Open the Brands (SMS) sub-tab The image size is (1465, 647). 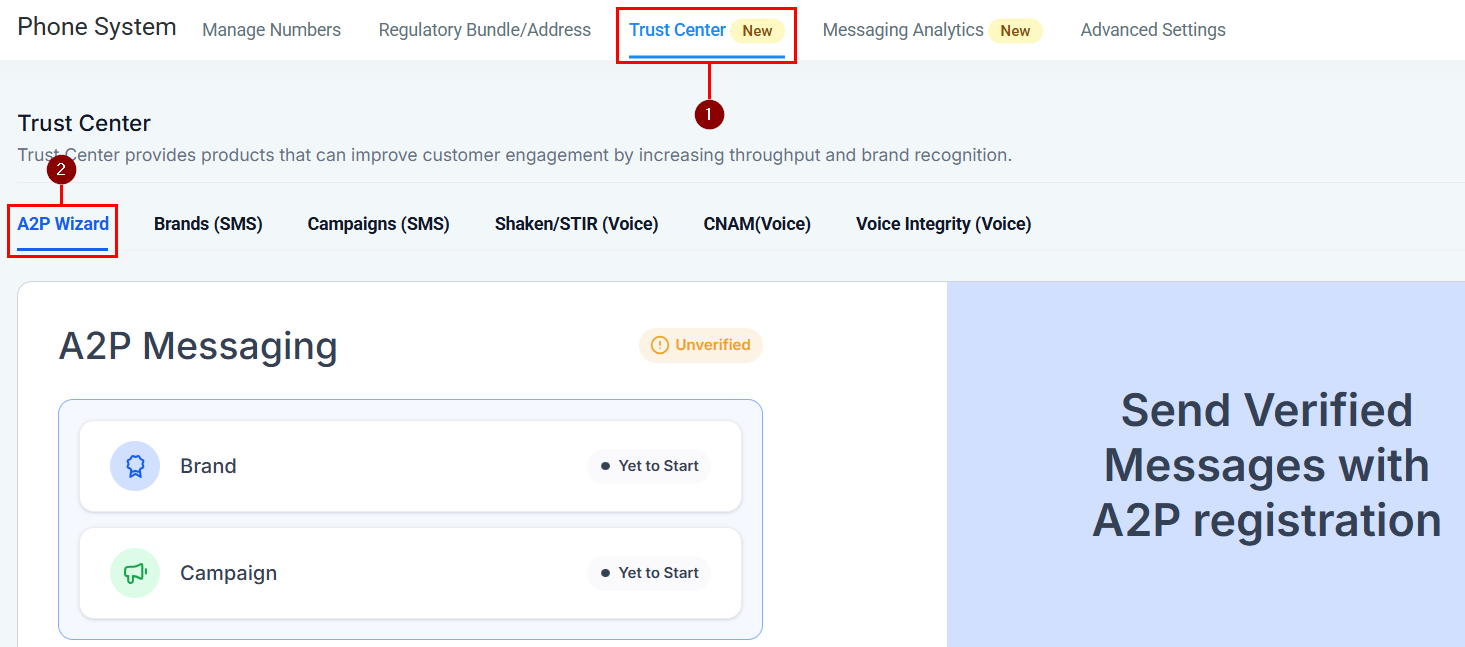pos(208,224)
